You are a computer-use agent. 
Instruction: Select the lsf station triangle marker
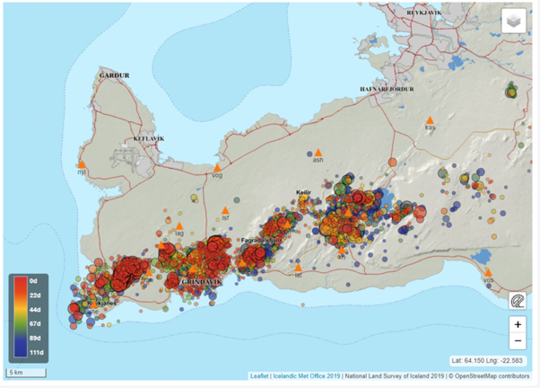pyautogui.click(x=225, y=210)
